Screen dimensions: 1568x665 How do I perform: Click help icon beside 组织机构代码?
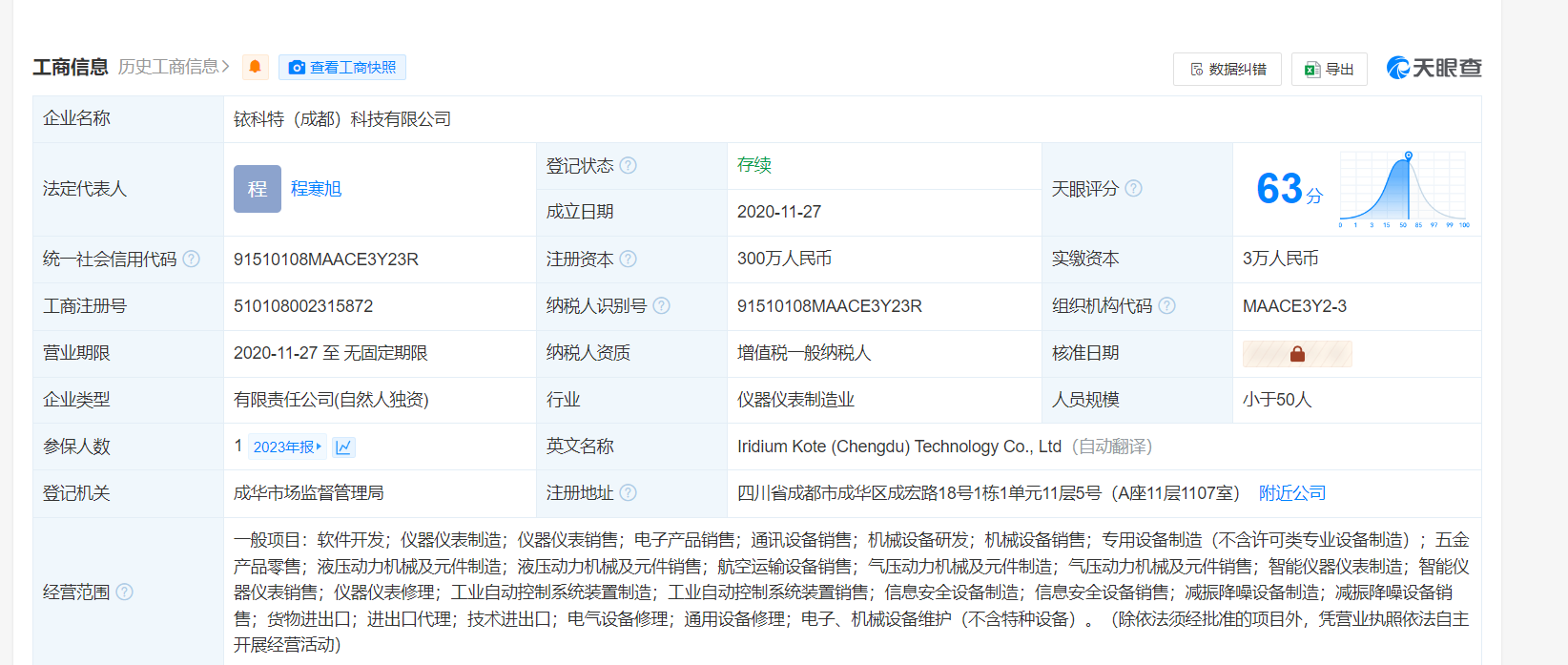click(1166, 305)
